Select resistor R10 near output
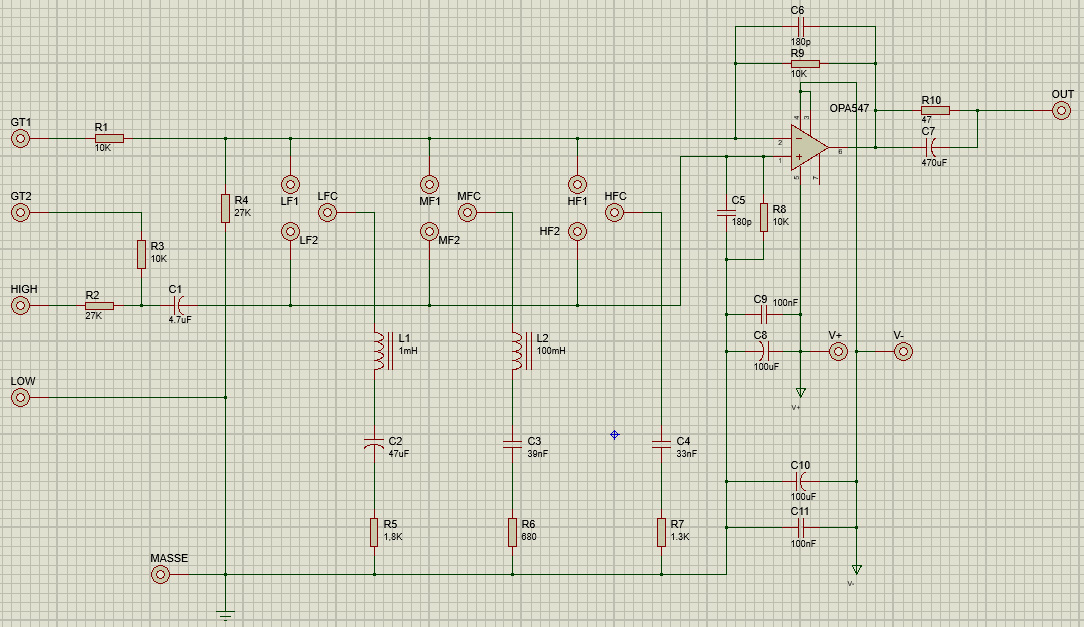Viewport: 1084px width, 627px height. 935,111
